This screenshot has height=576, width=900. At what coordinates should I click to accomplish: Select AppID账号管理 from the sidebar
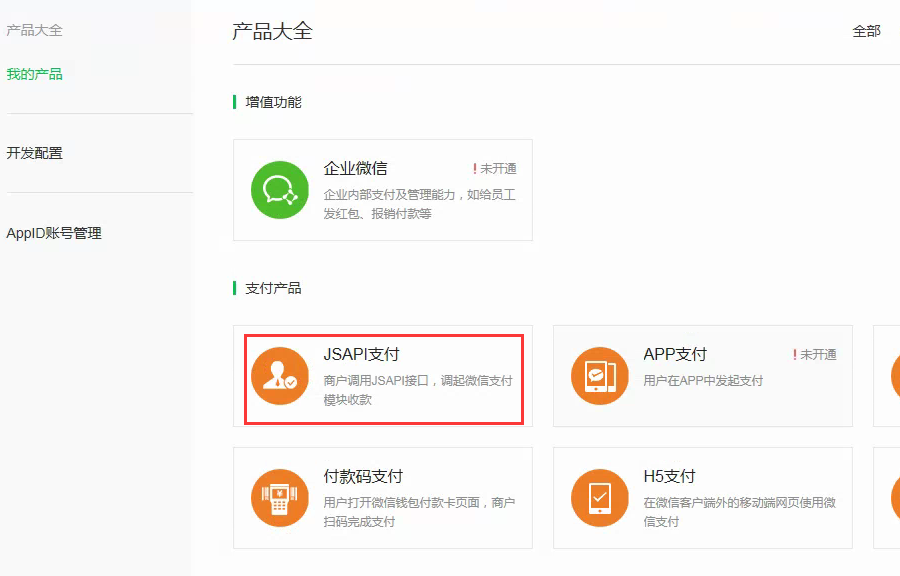pos(54,233)
